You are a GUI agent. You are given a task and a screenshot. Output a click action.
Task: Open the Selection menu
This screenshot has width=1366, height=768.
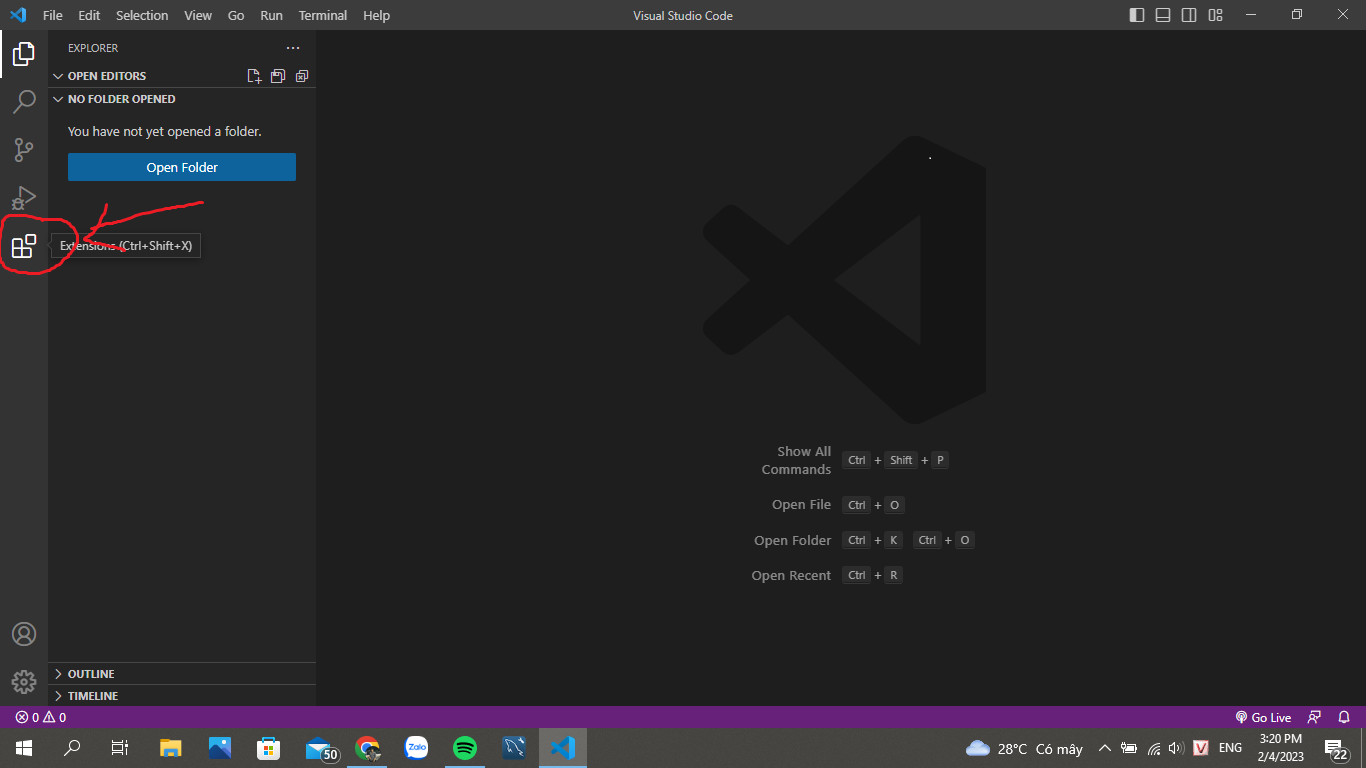click(142, 15)
